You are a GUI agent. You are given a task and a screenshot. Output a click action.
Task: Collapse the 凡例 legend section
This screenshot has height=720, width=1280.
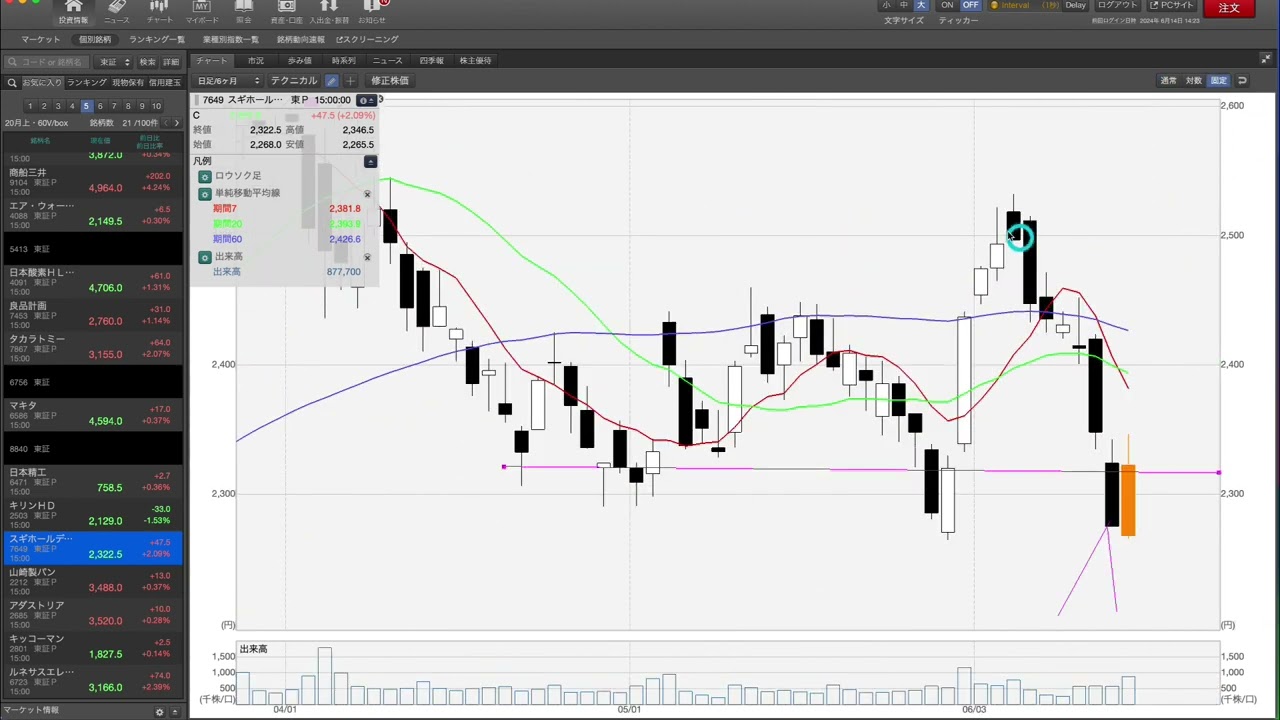(x=370, y=161)
